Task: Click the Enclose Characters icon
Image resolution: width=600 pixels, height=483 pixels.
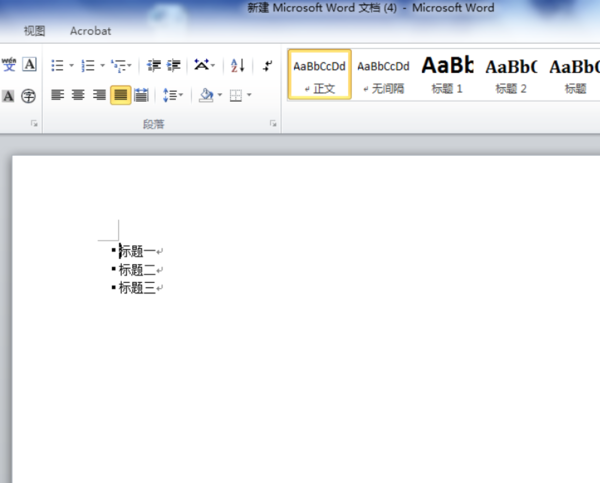Action: point(28,96)
